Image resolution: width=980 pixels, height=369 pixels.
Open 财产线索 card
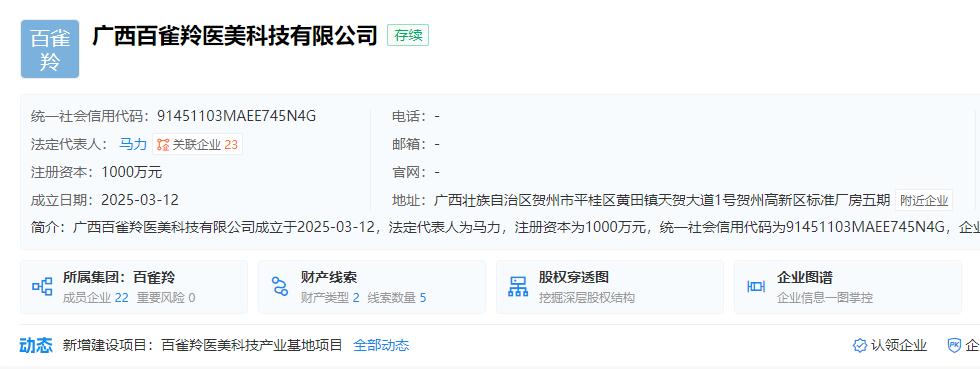click(x=372, y=287)
